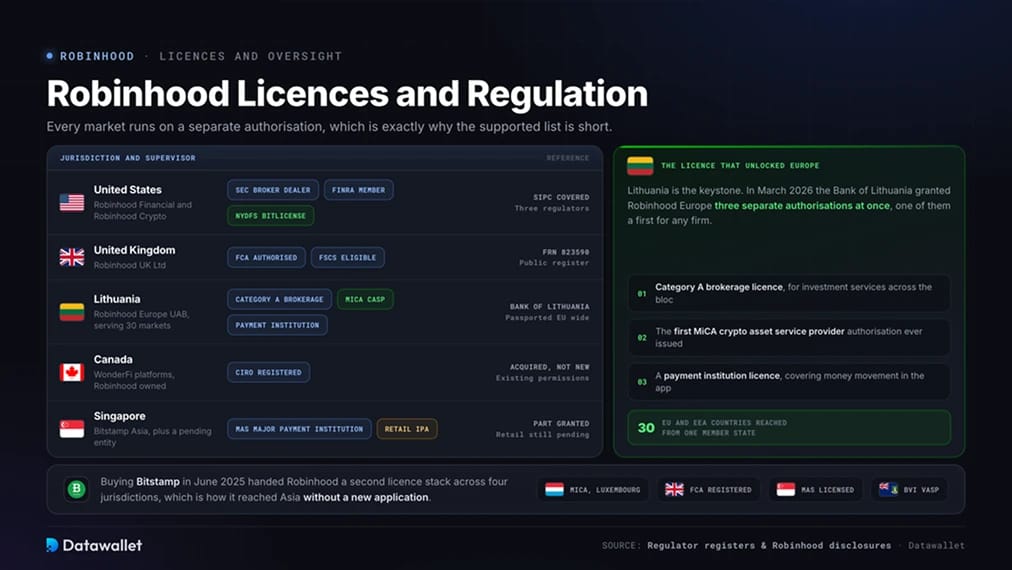Click the FCA Registered chip
1012x570 pixels.
[709, 489]
